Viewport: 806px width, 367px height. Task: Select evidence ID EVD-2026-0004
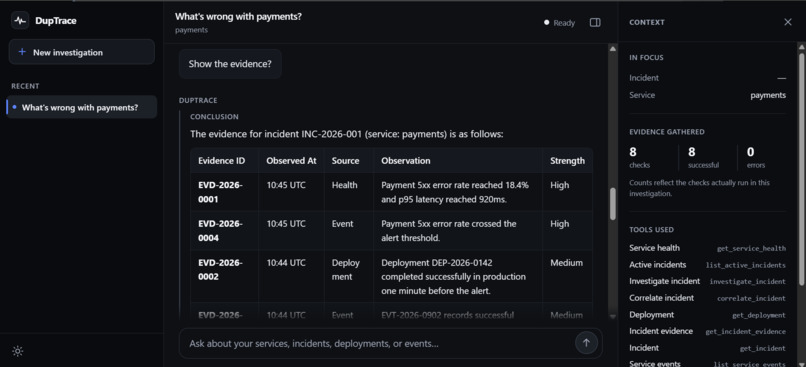[220, 231]
